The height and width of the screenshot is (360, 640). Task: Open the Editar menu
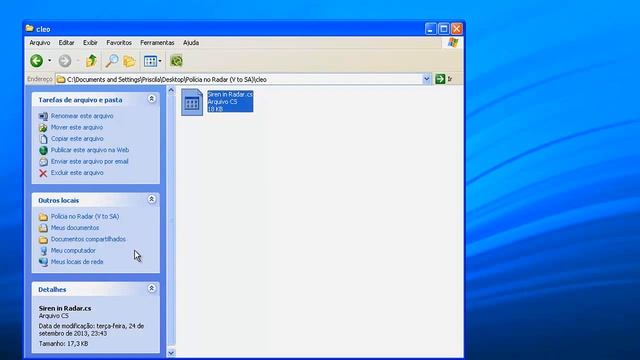[66, 42]
